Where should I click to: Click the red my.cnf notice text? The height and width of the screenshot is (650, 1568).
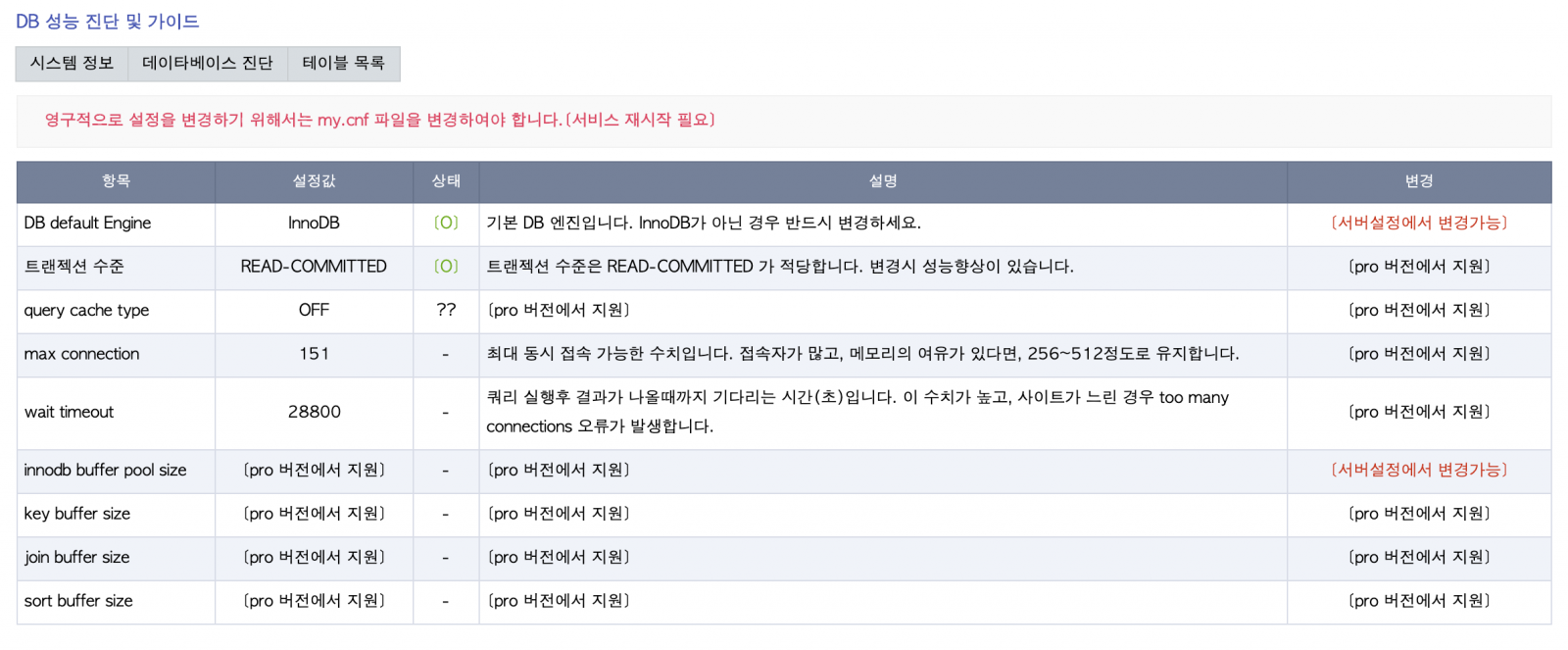[380, 121]
